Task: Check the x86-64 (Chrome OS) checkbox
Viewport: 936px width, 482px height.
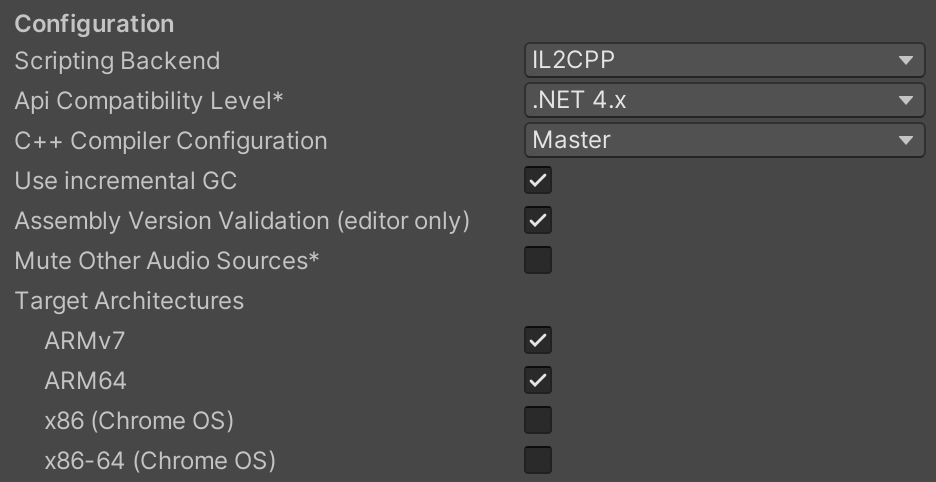Action: [538, 461]
